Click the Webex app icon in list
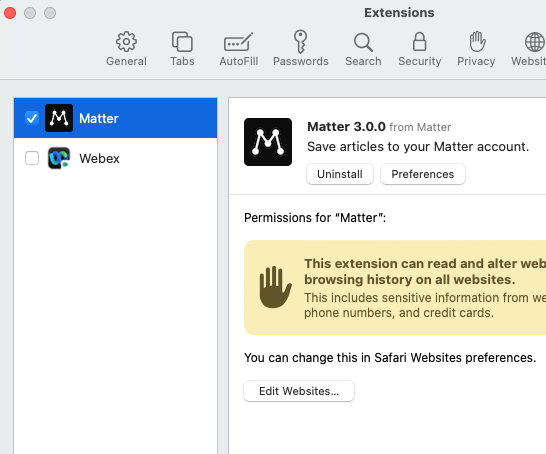 click(x=59, y=158)
